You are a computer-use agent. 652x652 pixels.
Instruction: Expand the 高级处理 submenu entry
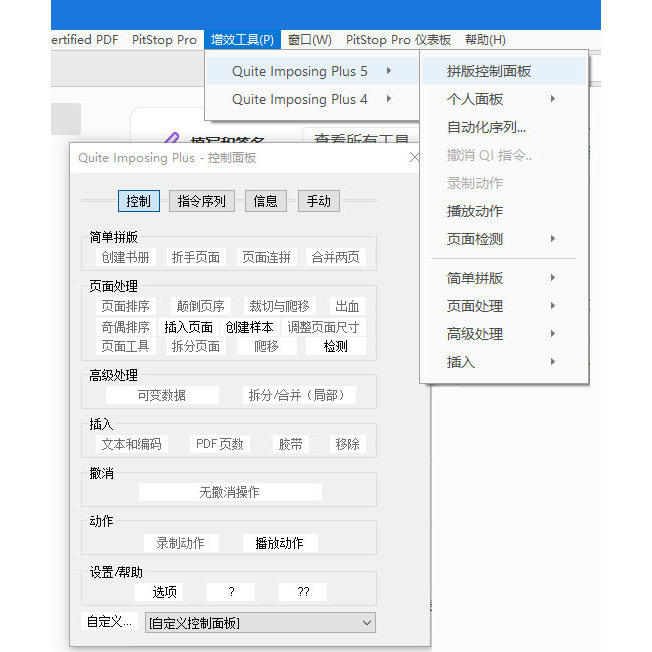tap(504, 333)
